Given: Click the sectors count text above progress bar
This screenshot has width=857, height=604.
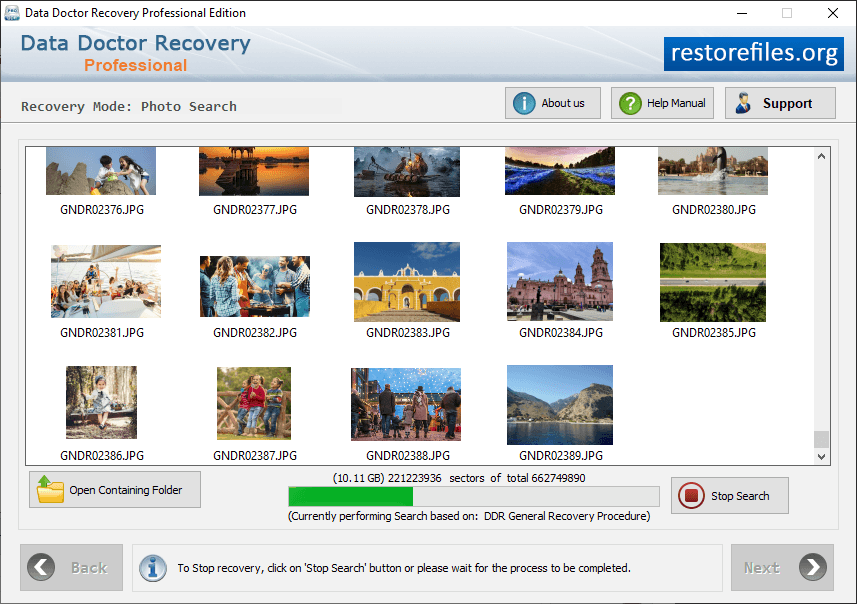Looking at the screenshot, I should [x=459, y=478].
